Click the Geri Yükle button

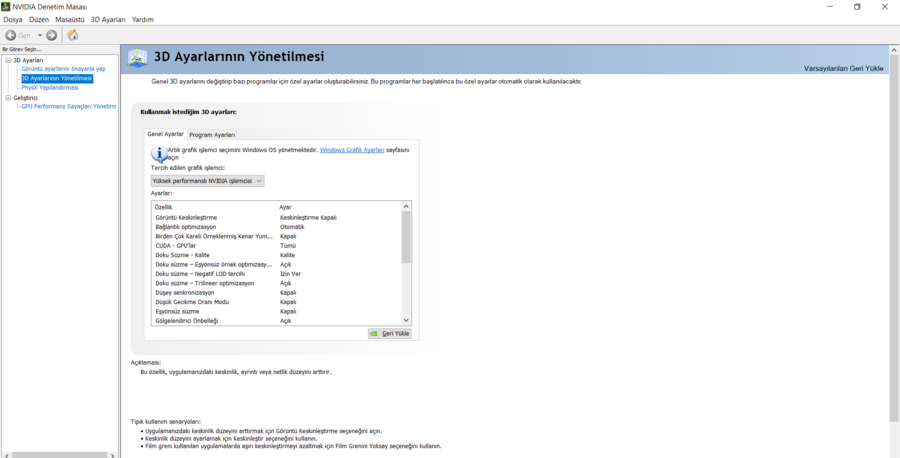(x=390, y=333)
